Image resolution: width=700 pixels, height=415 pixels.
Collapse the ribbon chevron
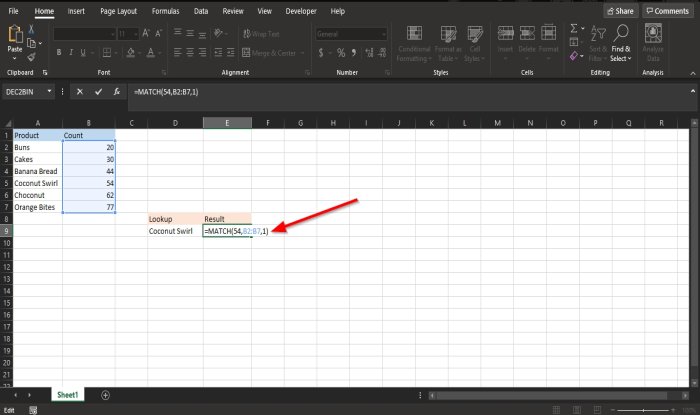[x=693, y=73]
